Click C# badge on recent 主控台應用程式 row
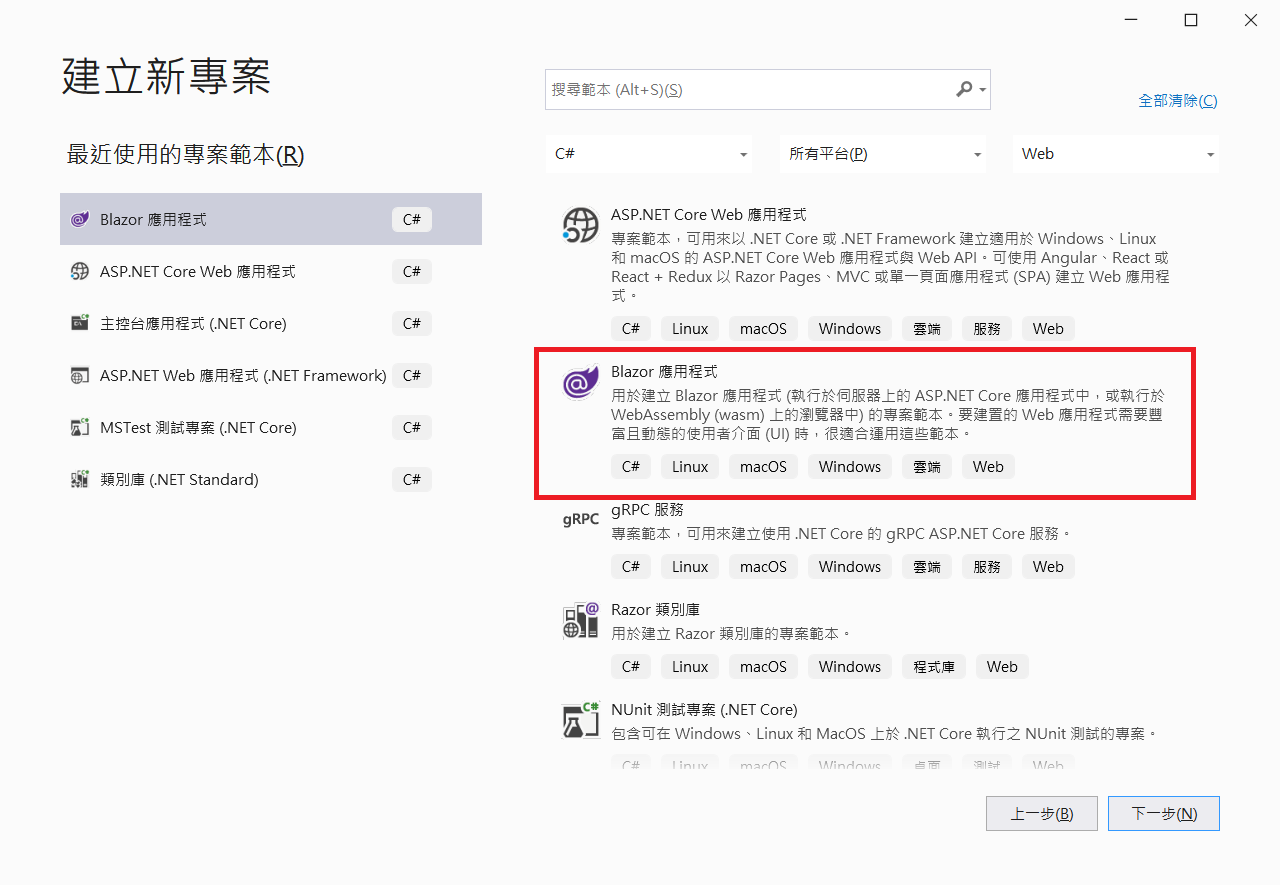Screen dimensions: 1280x885 pyautogui.click(x=412, y=323)
